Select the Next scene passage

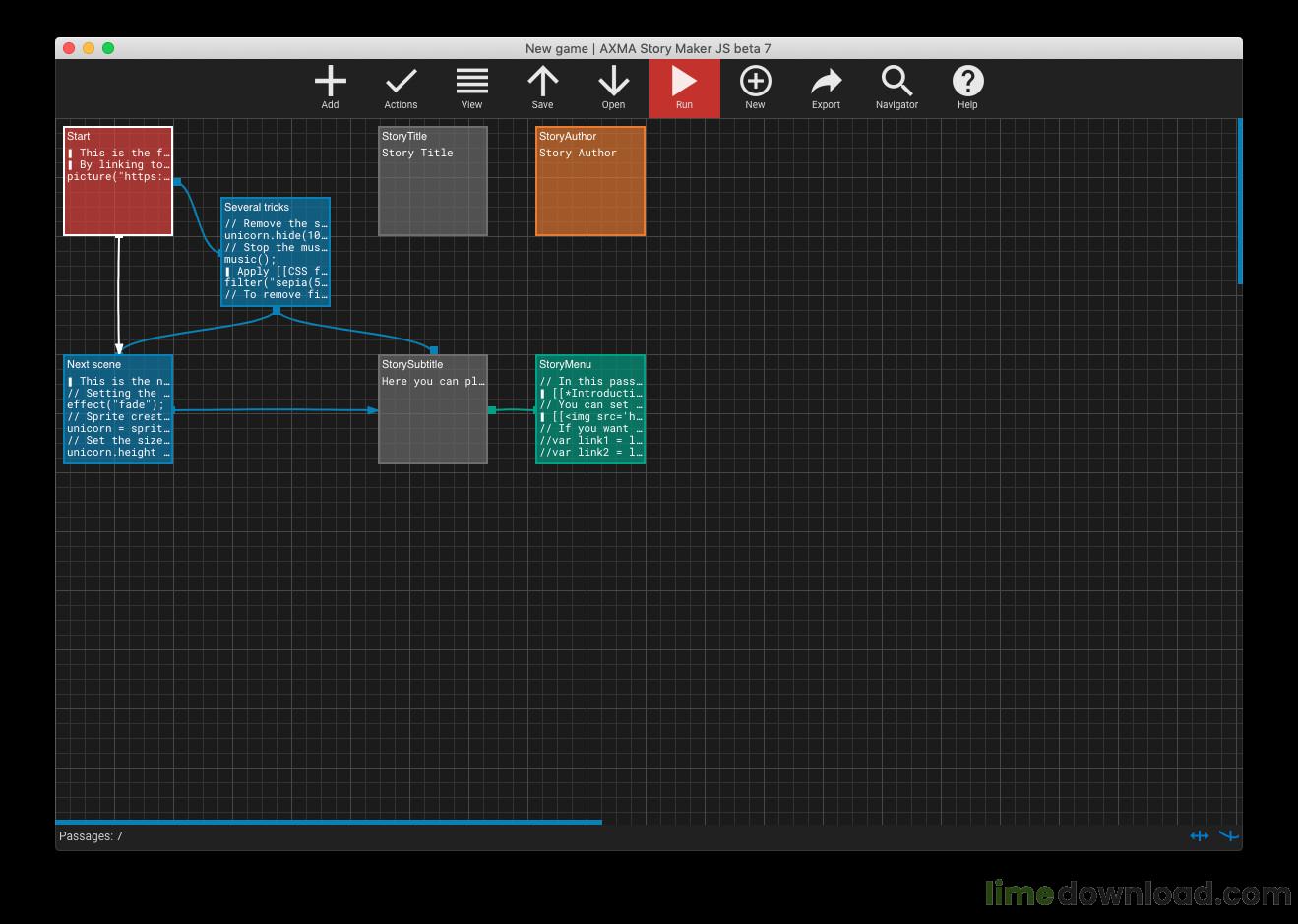coord(118,409)
